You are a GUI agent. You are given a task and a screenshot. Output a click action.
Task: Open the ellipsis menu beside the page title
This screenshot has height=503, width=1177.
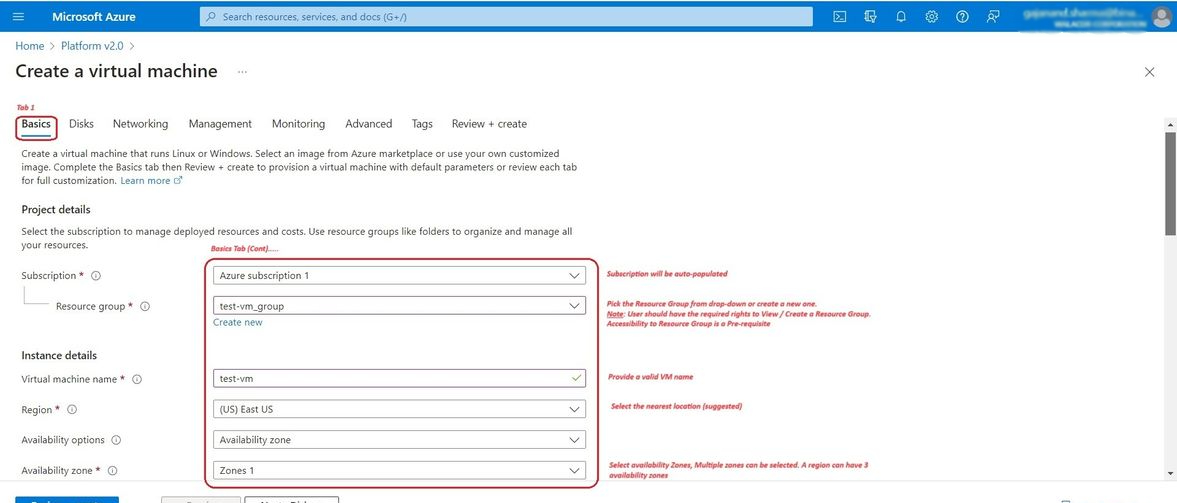coord(242,72)
